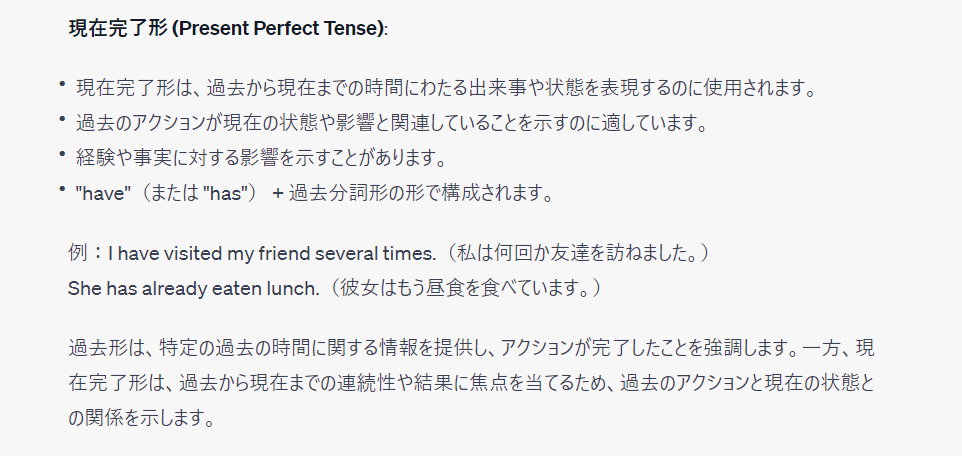Click the word "has" in the fourth bullet
962x456 pixels.
pos(229,194)
